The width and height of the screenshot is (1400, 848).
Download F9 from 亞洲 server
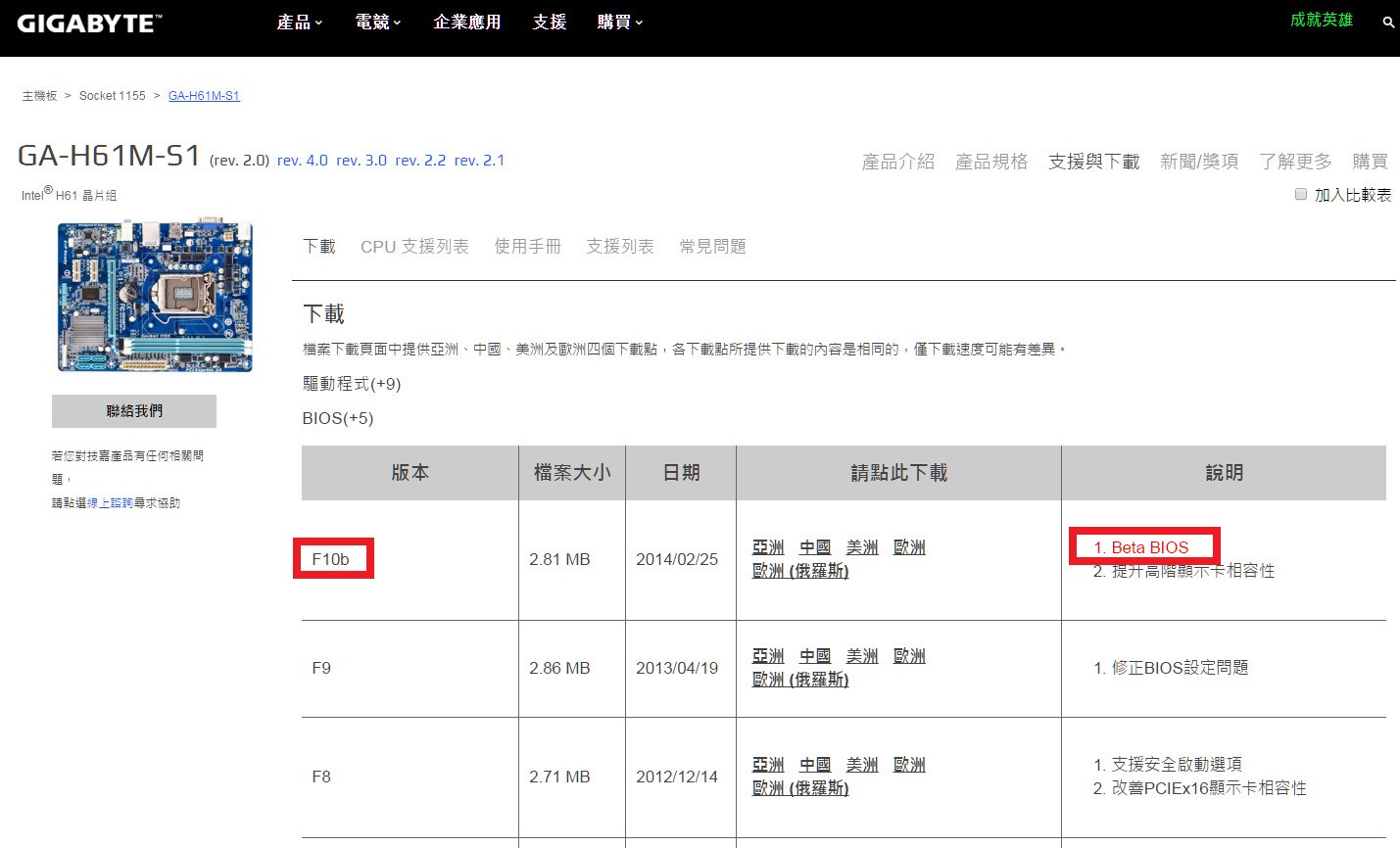(x=768, y=656)
